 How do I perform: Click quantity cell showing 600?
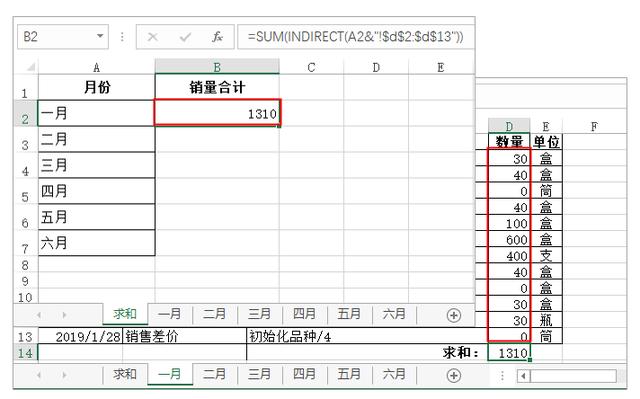click(509, 239)
